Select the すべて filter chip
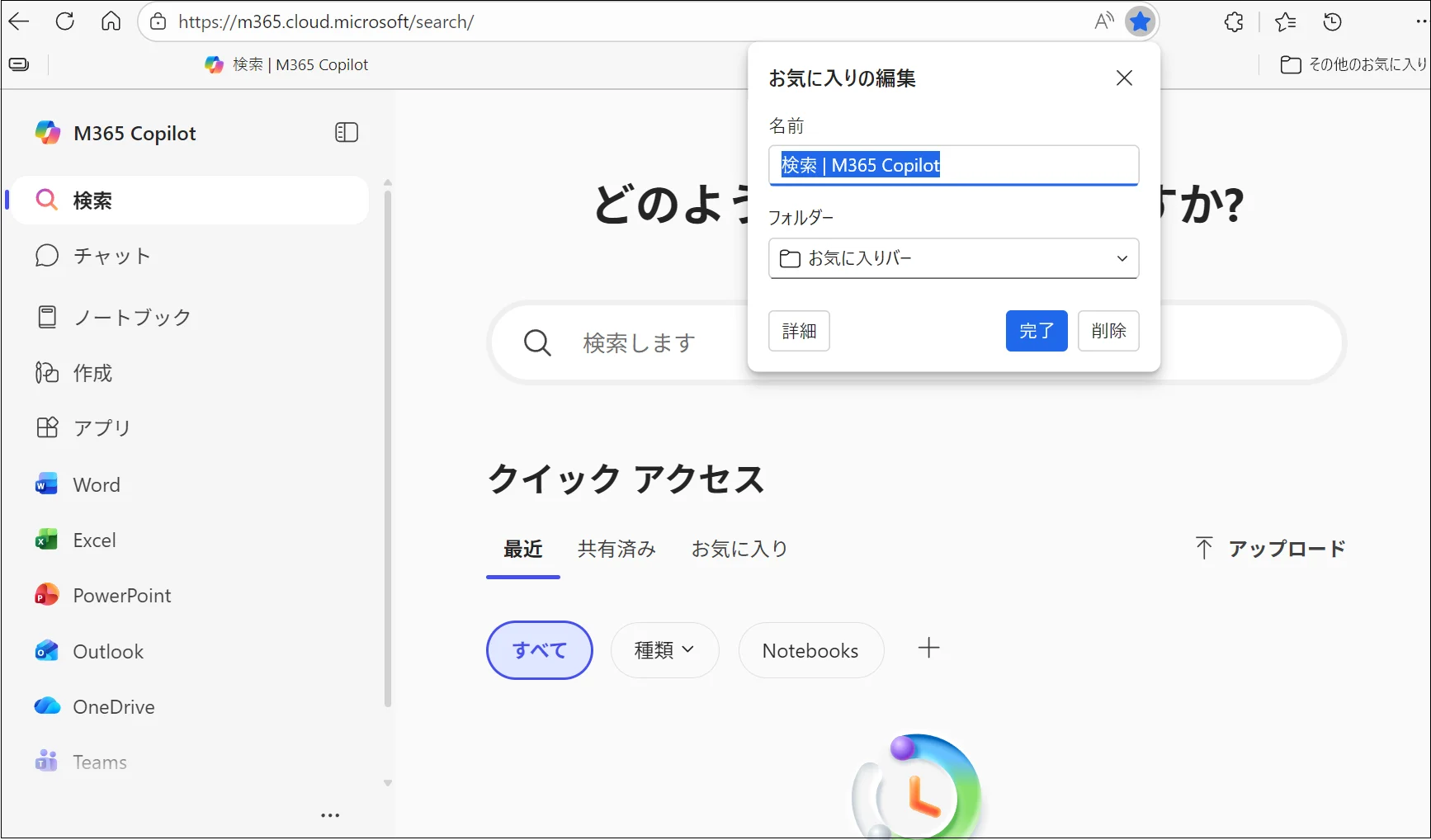The width and height of the screenshot is (1431, 840). (540, 650)
